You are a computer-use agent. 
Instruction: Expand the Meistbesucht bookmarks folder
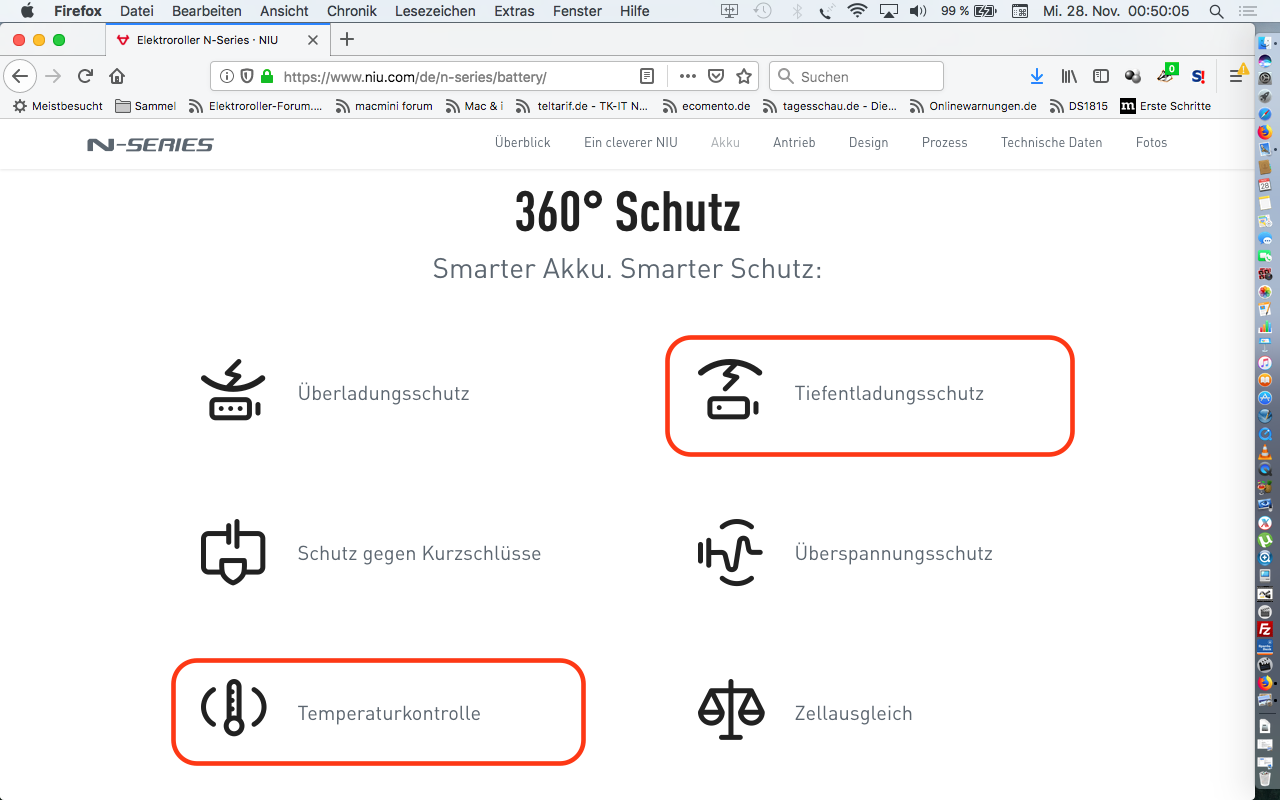pos(58,106)
